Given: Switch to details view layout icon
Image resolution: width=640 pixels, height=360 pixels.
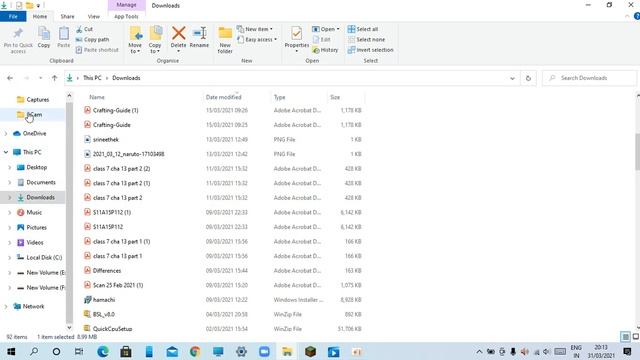Looking at the screenshot, I should coord(625,337).
